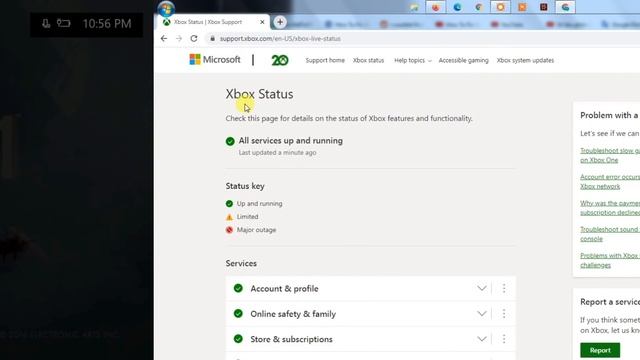Click the Xbox Status heading
Image resolution: width=640 pixels, height=360 pixels.
pyautogui.click(x=260, y=94)
